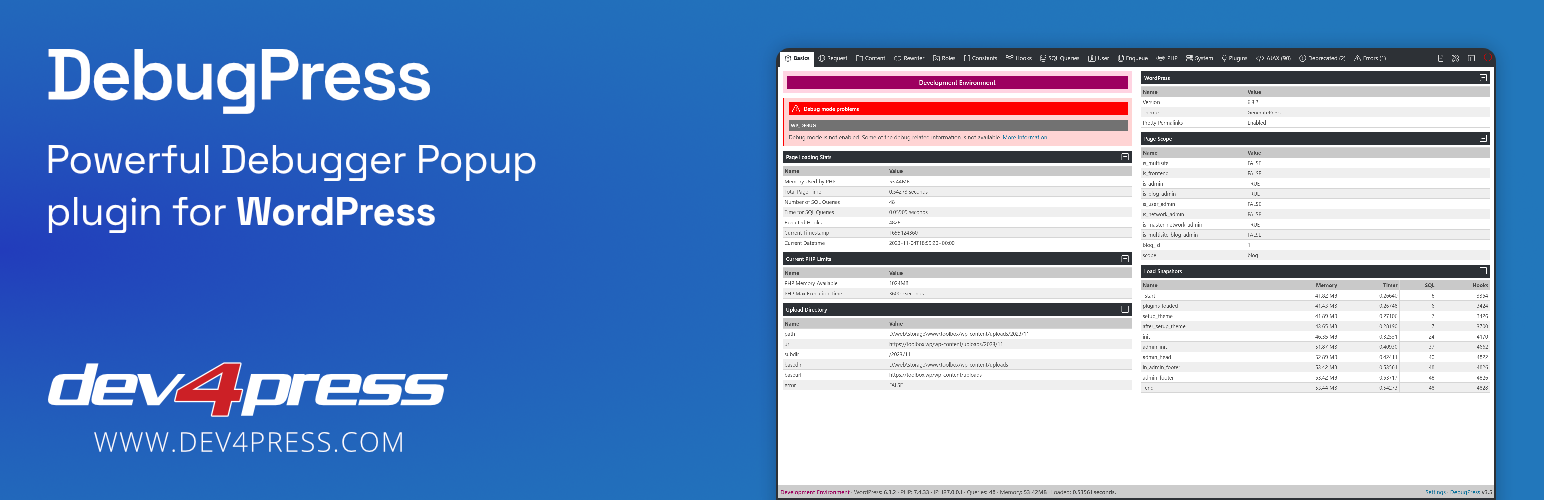Viewport: 1544px width, 500px height.
Task: Switch to the Hooks tab
Action: pos(1019,58)
